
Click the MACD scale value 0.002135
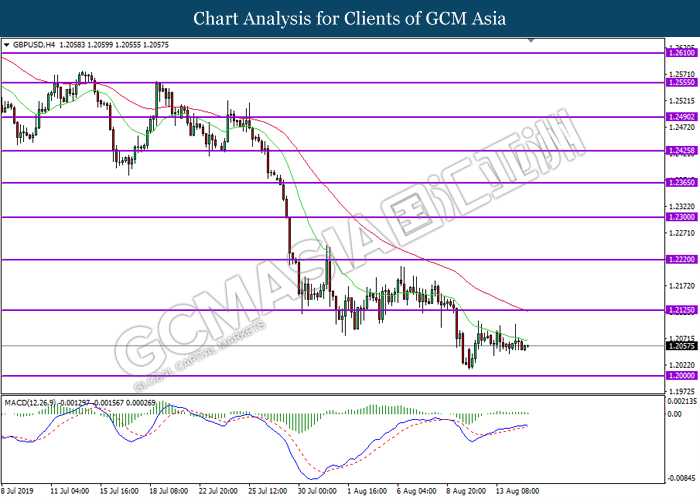click(682, 401)
